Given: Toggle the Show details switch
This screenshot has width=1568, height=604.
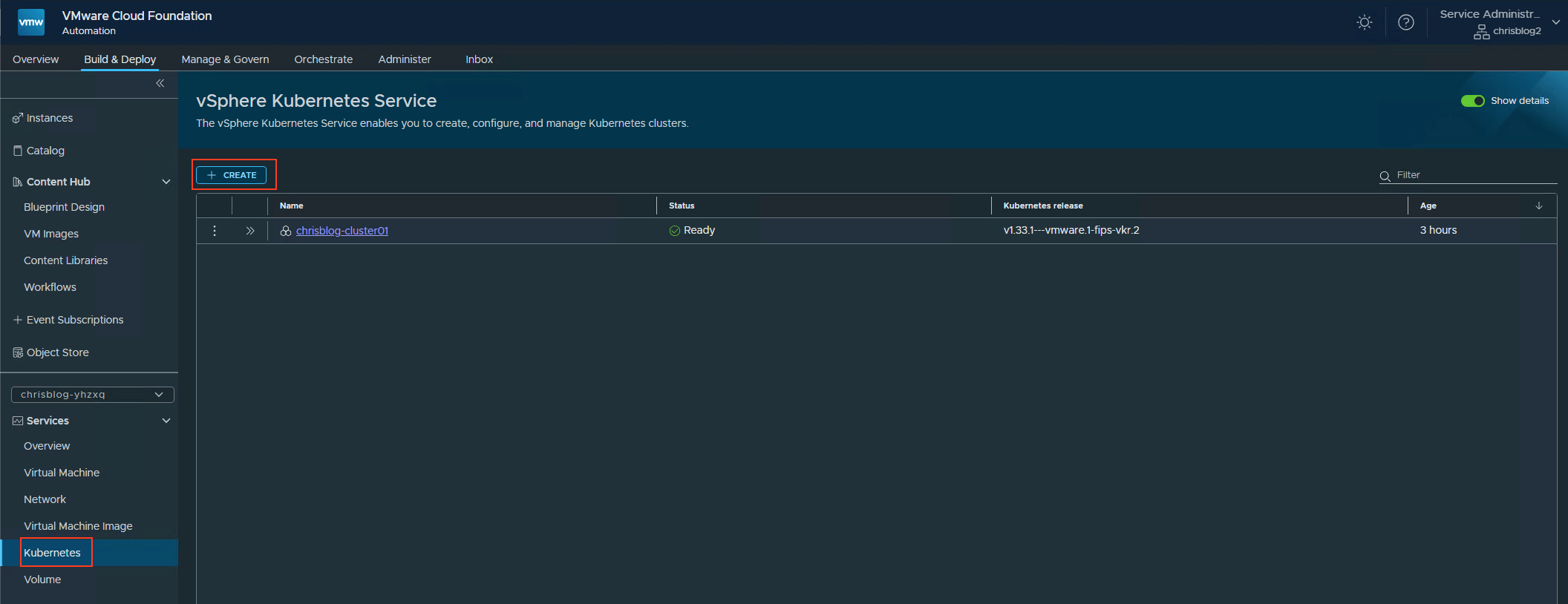Looking at the screenshot, I should tap(1473, 101).
